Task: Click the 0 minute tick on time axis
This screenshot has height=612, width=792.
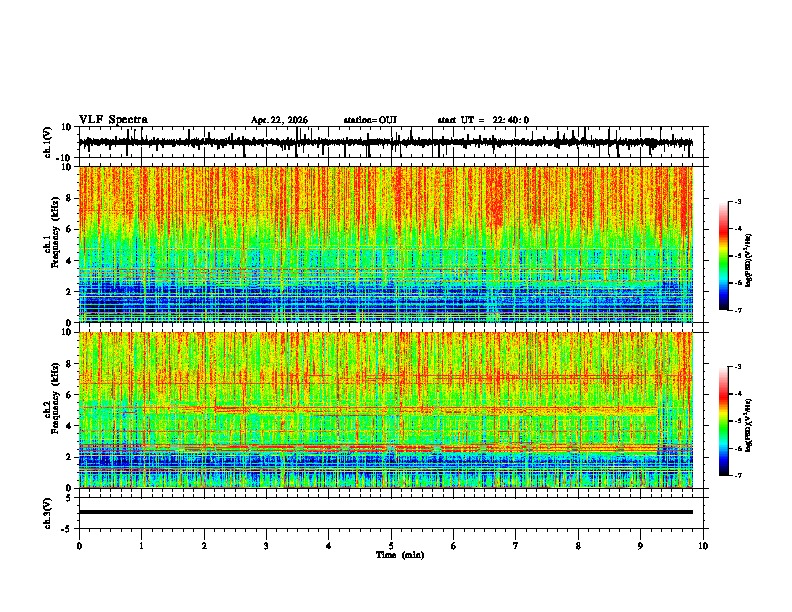Action: click(x=79, y=546)
